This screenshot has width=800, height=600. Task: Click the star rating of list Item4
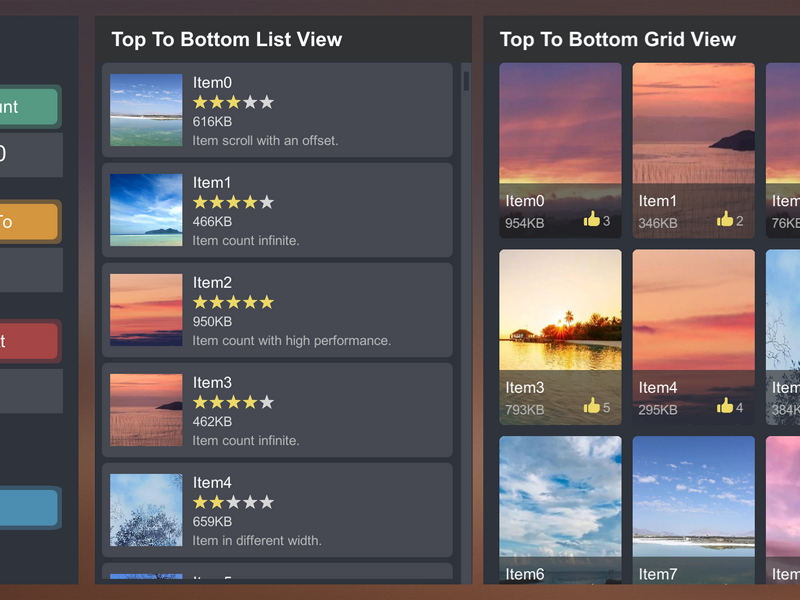click(233, 503)
